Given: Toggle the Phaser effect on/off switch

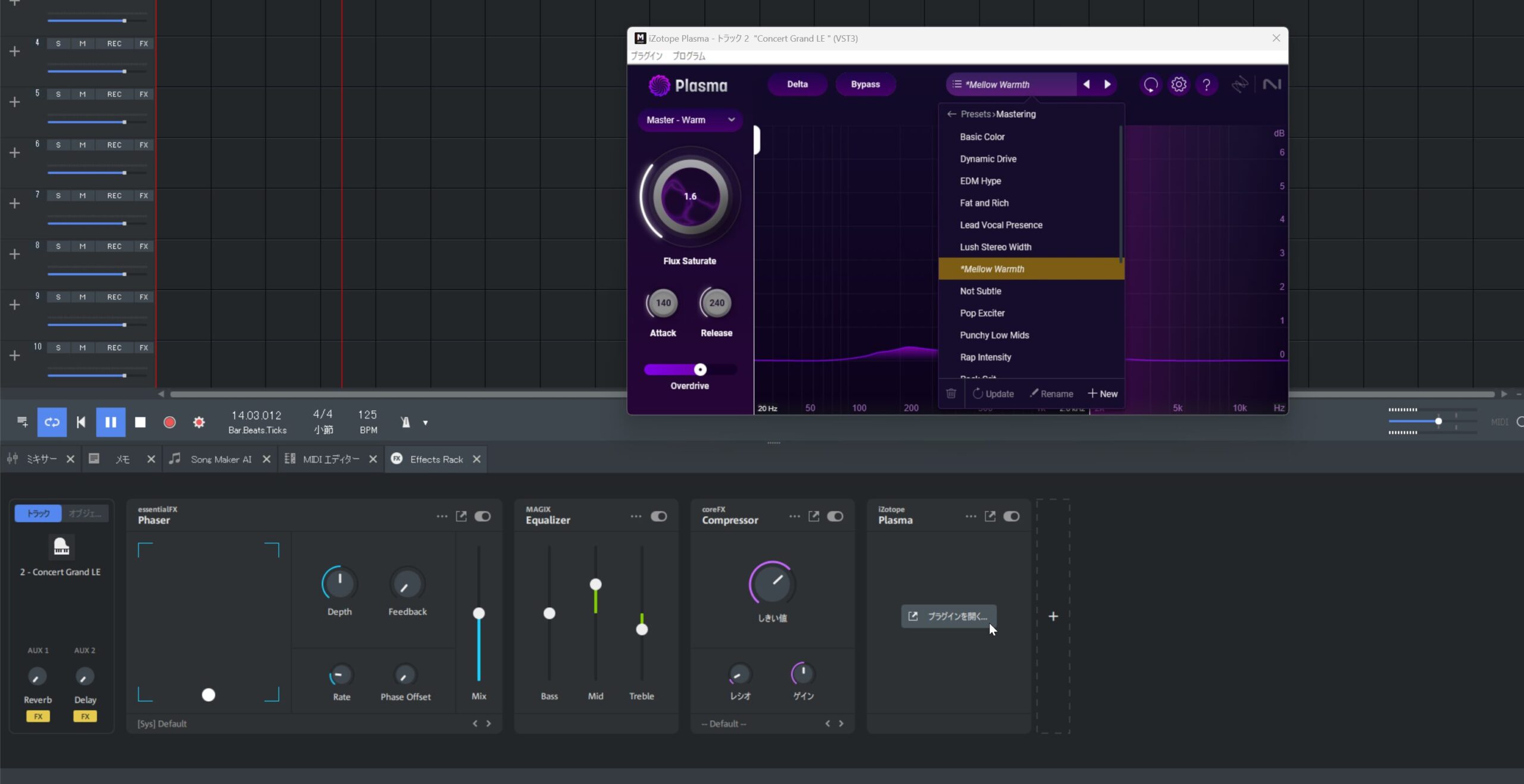Looking at the screenshot, I should pyautogui.click(x=482, y=516).
